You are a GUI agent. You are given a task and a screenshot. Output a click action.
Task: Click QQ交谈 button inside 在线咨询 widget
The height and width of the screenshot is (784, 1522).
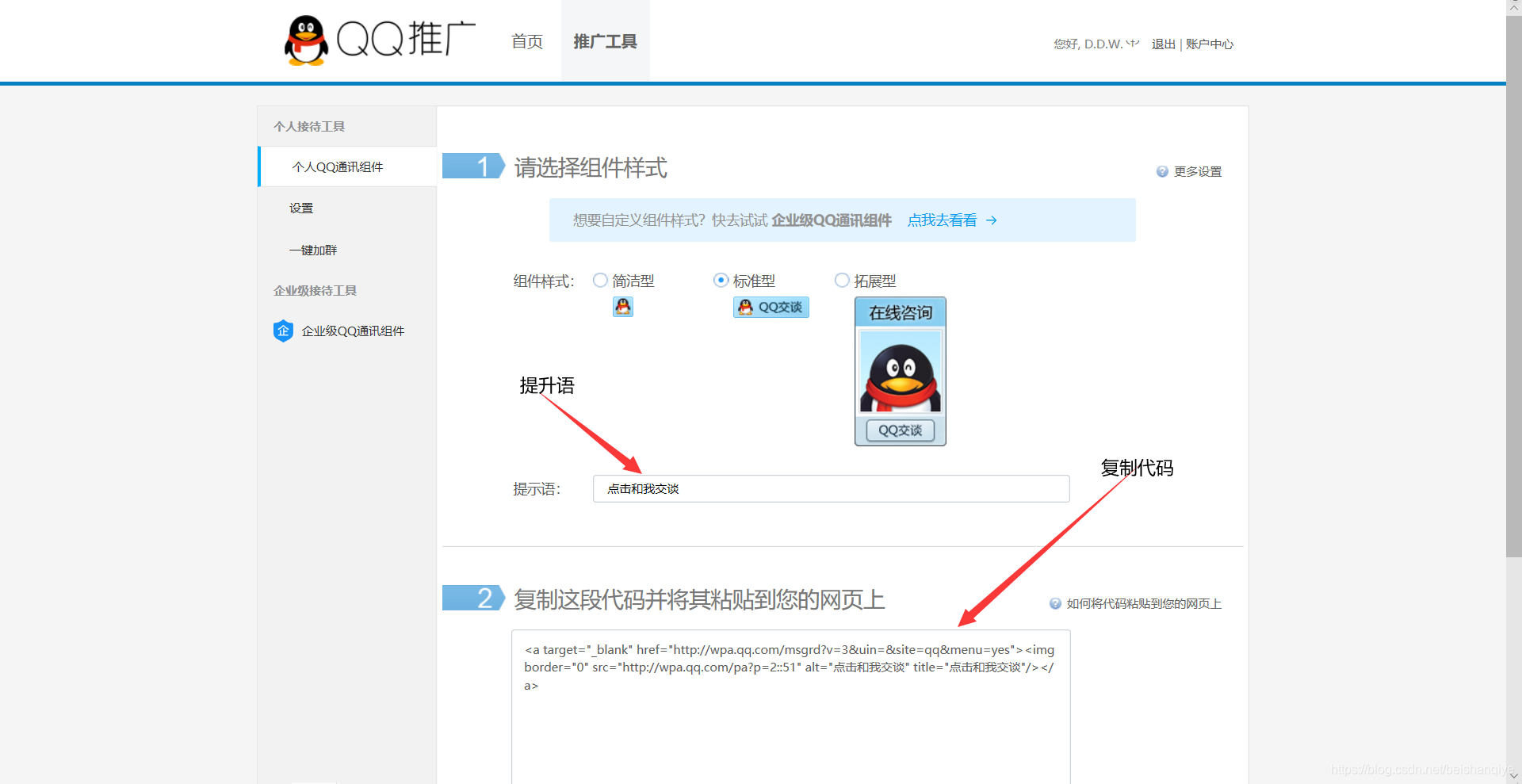pyautogui.click(x=901, y=430)
